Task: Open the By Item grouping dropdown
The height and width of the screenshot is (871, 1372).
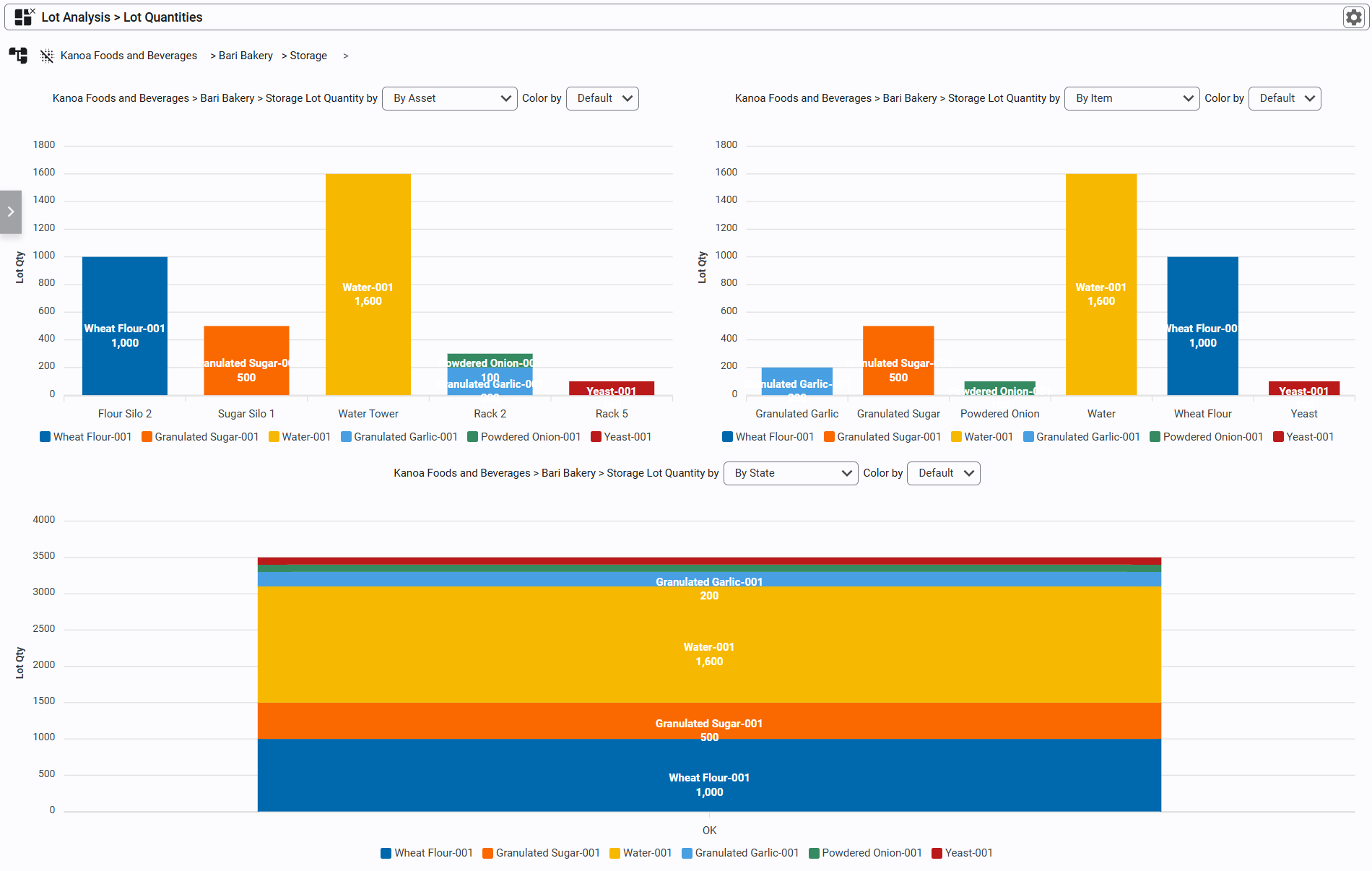Action: [x=1132, y=98]
